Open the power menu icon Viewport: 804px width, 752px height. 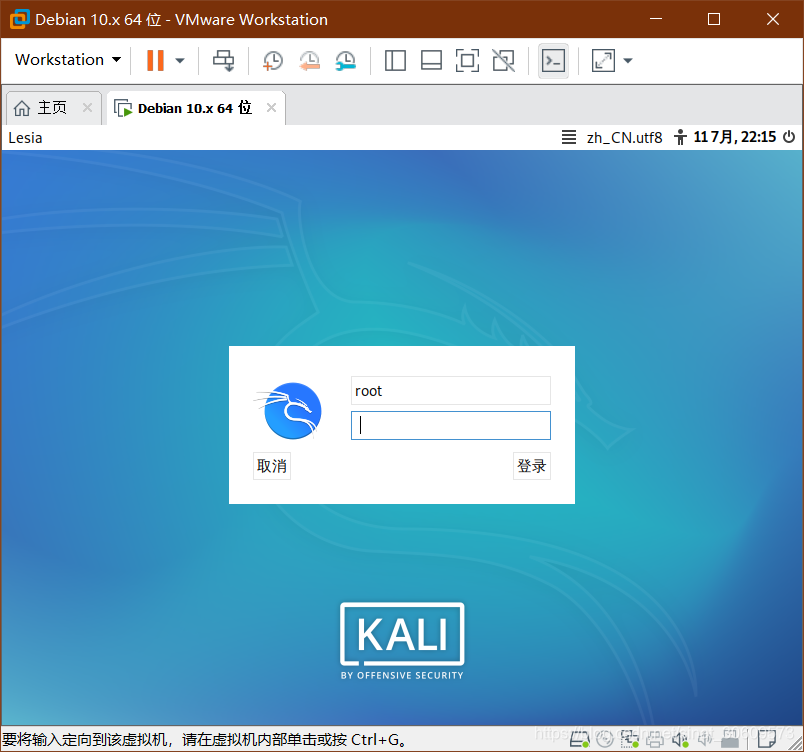click(789, 137)
